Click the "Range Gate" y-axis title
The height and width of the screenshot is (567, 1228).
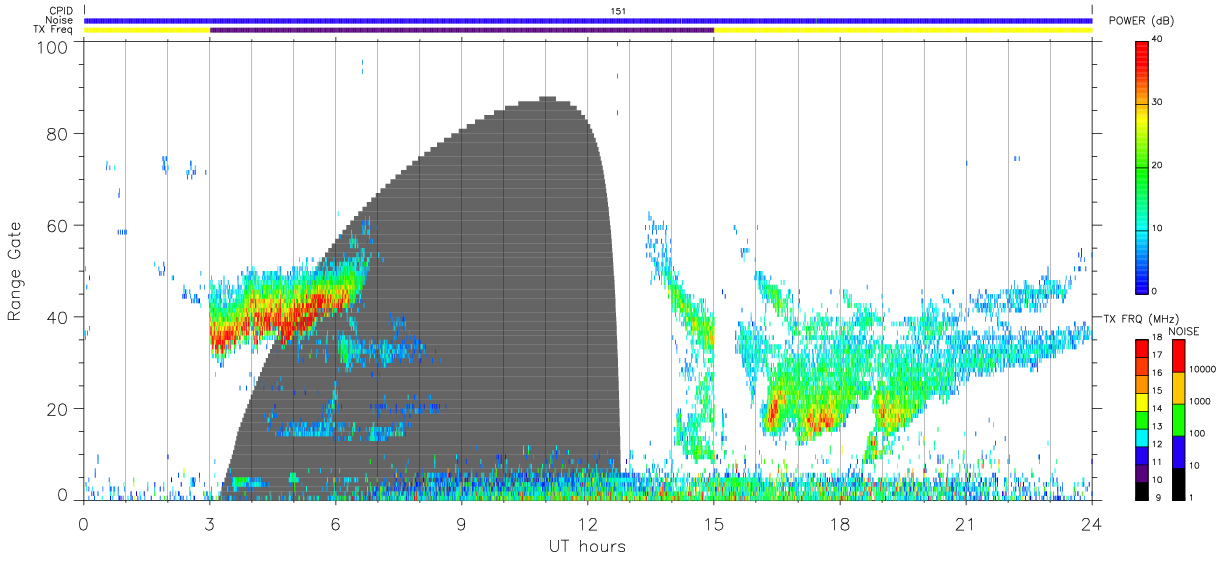pos(16,272)
